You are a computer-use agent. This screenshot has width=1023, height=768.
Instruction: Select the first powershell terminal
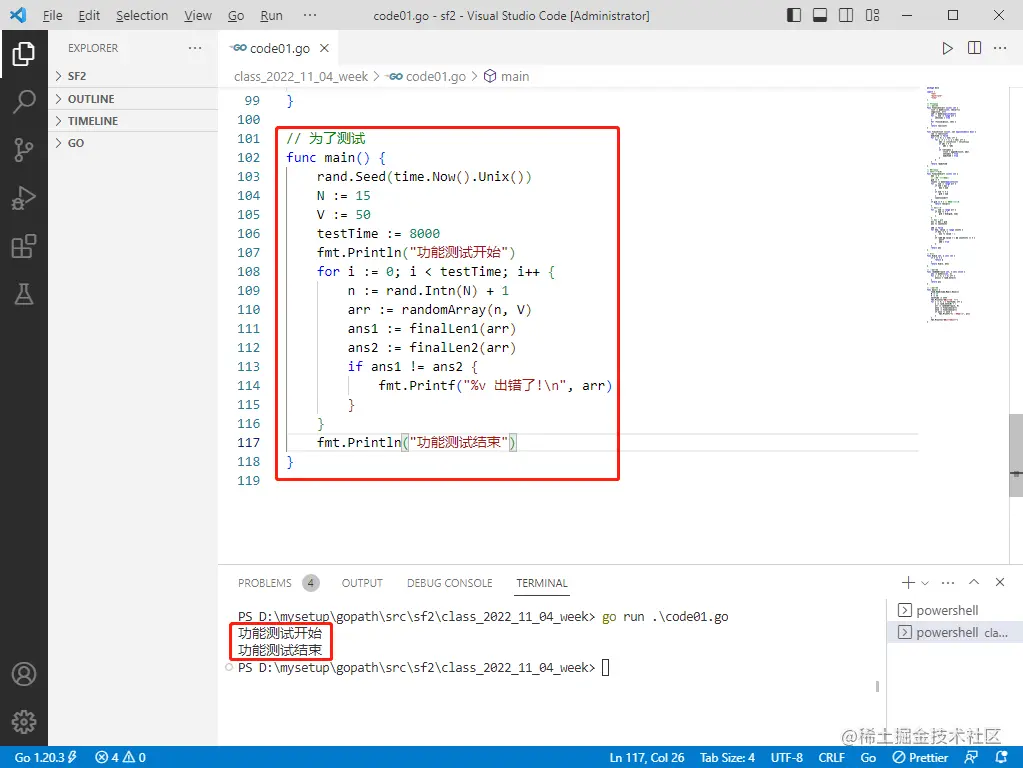pos(954,610)
